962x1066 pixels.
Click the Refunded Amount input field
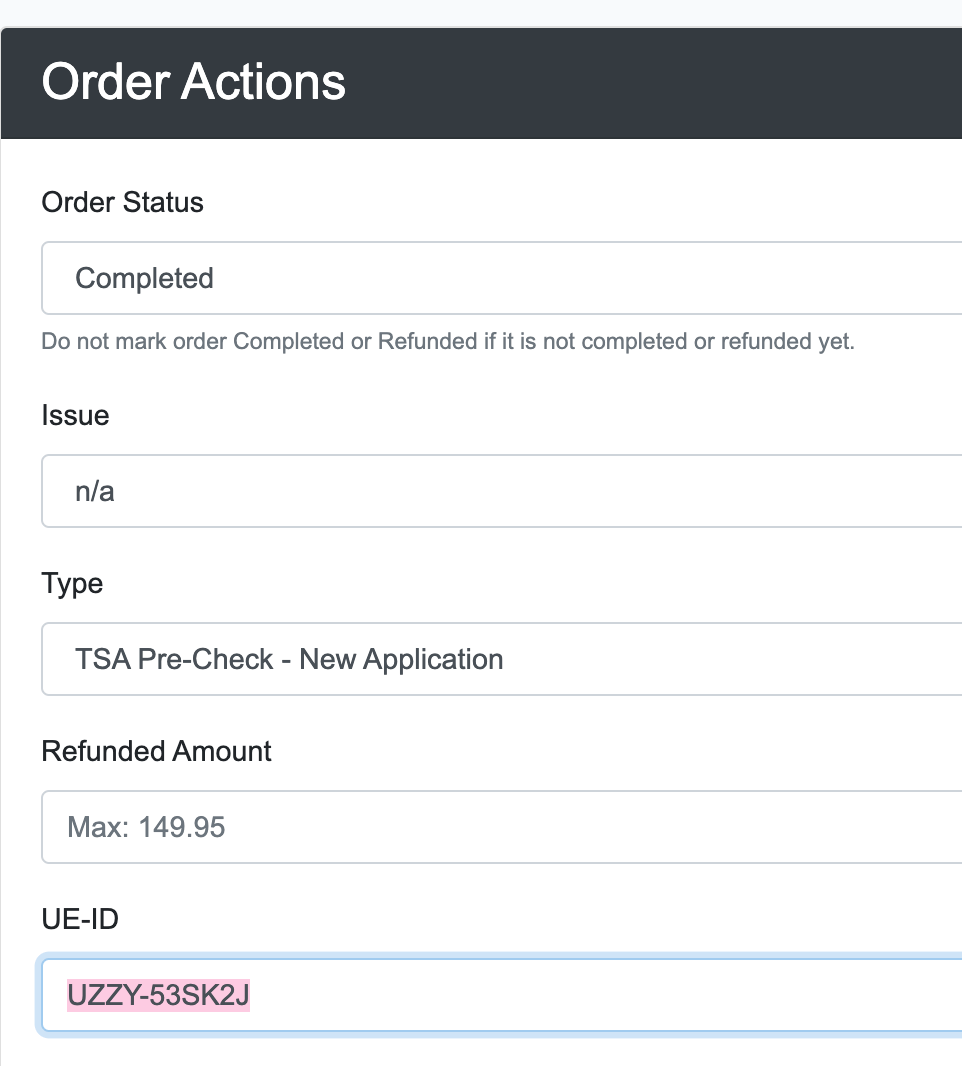pyautogui.click(x=480, y=827)
